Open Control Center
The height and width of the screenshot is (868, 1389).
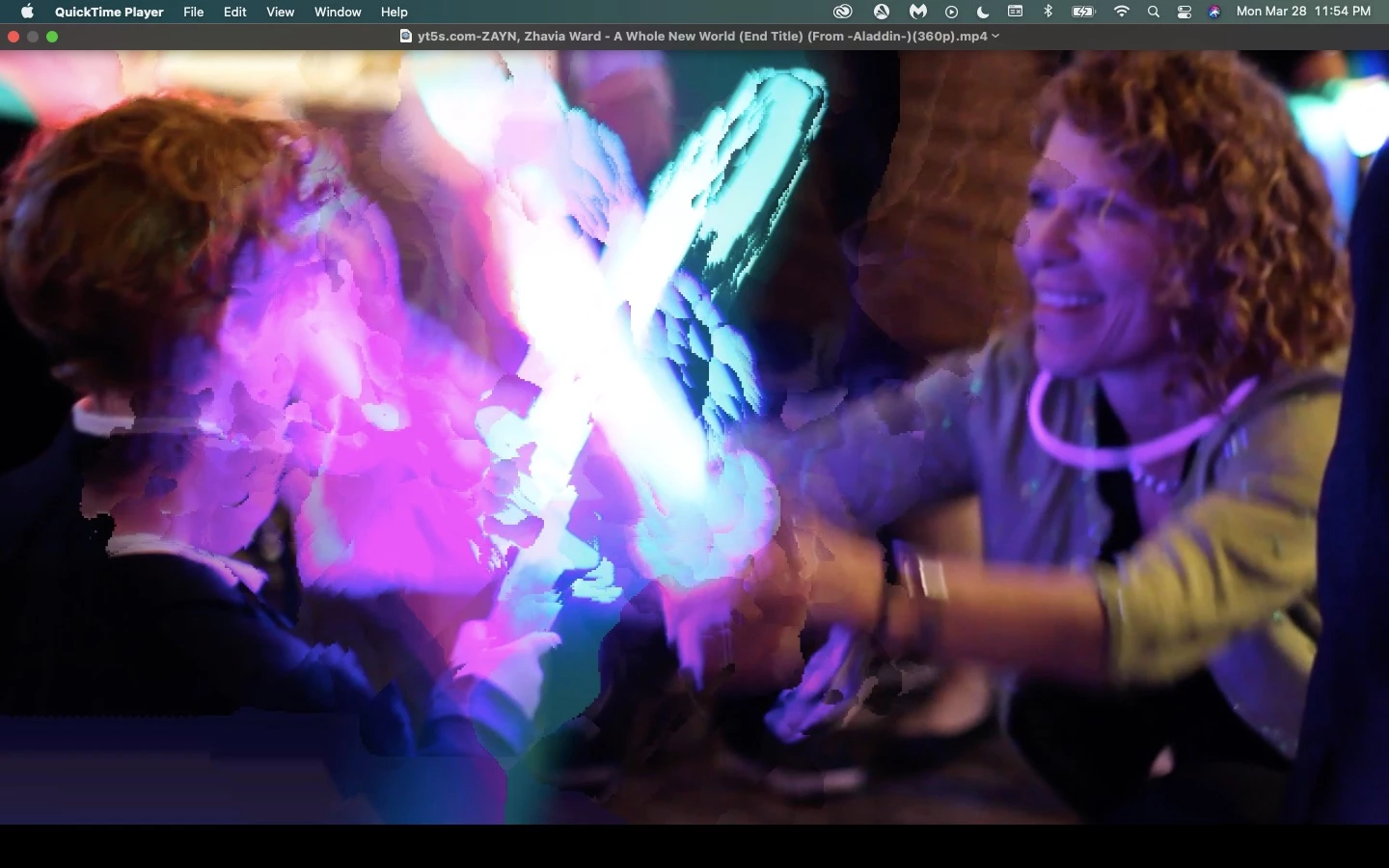(1185, 12)
